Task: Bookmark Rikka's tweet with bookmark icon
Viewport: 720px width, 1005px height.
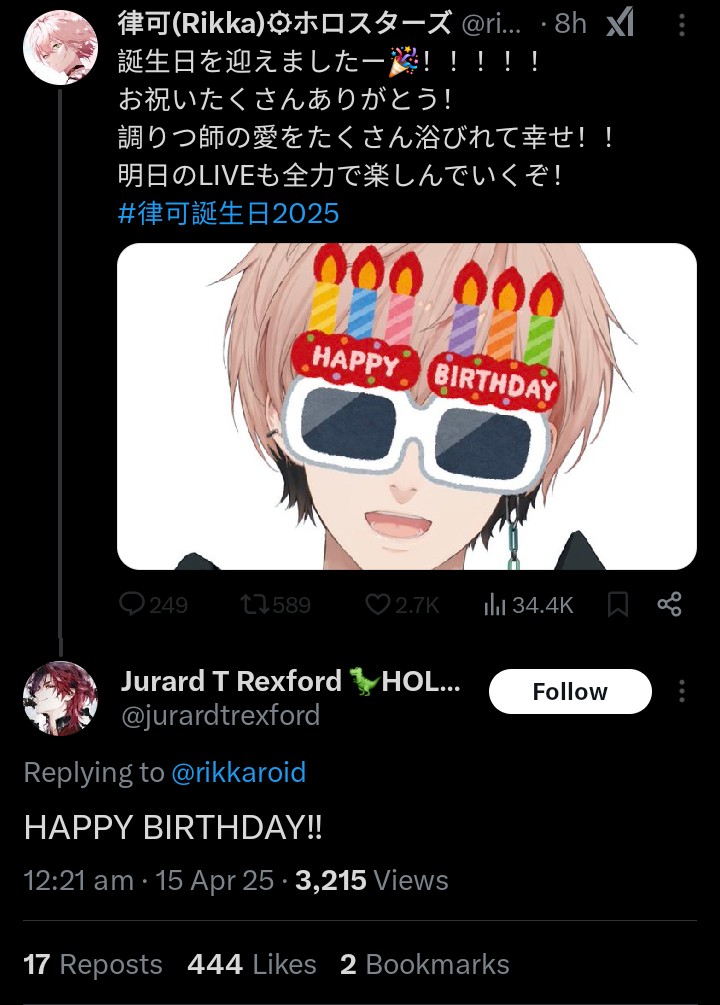Action: point(617,604)
